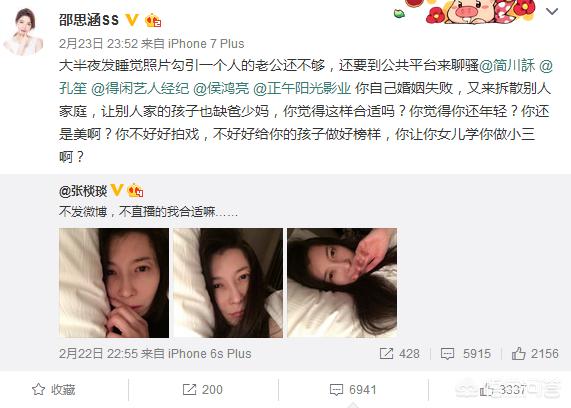Click the crown membership icon beside 邵思涵SS

pos(153,20)
